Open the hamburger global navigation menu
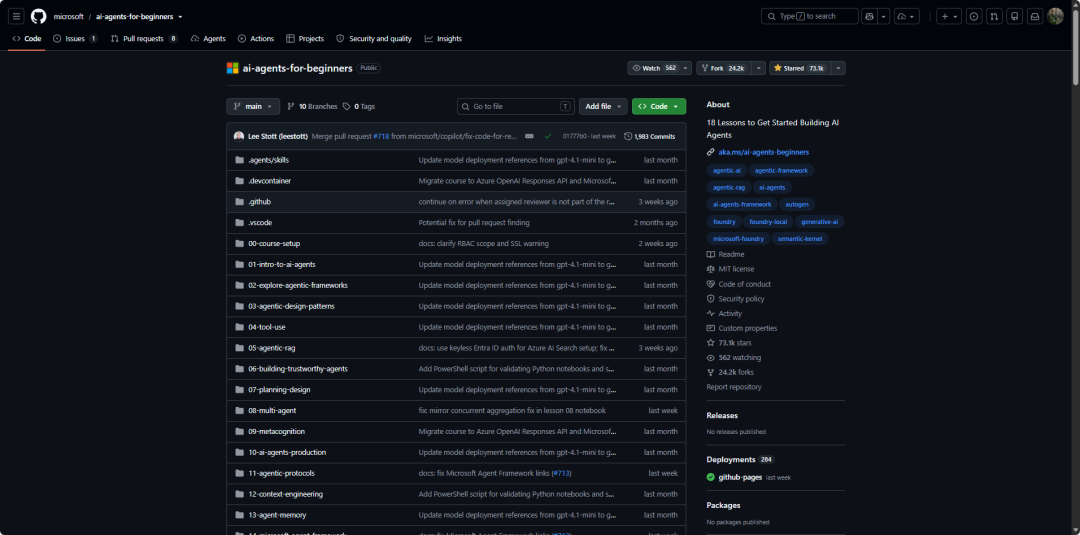Viewport: 1080px width, 535px height. click(x=17, y=17)
